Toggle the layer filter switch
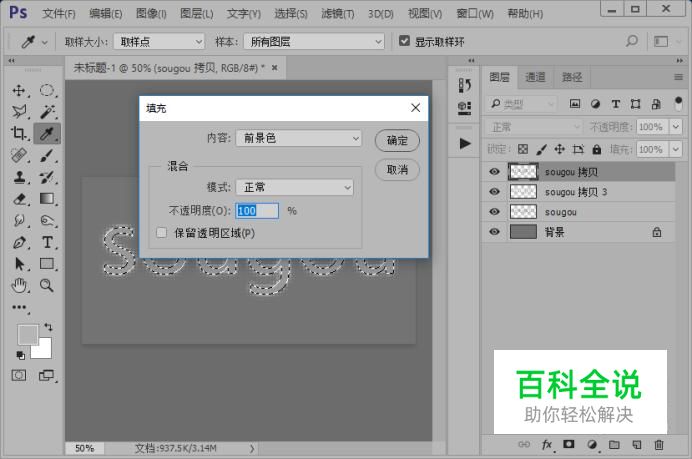This screenshot has width=692, height=459. (679, 104)
